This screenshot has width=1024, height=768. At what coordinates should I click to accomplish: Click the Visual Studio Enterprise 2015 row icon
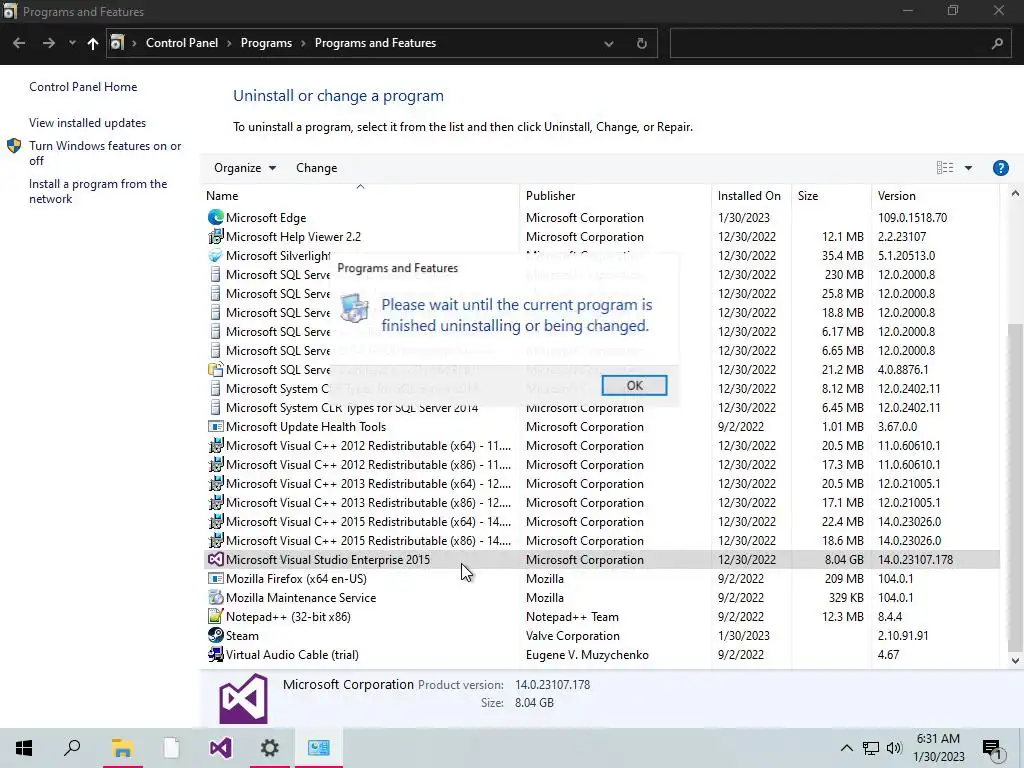click(216, 560)
